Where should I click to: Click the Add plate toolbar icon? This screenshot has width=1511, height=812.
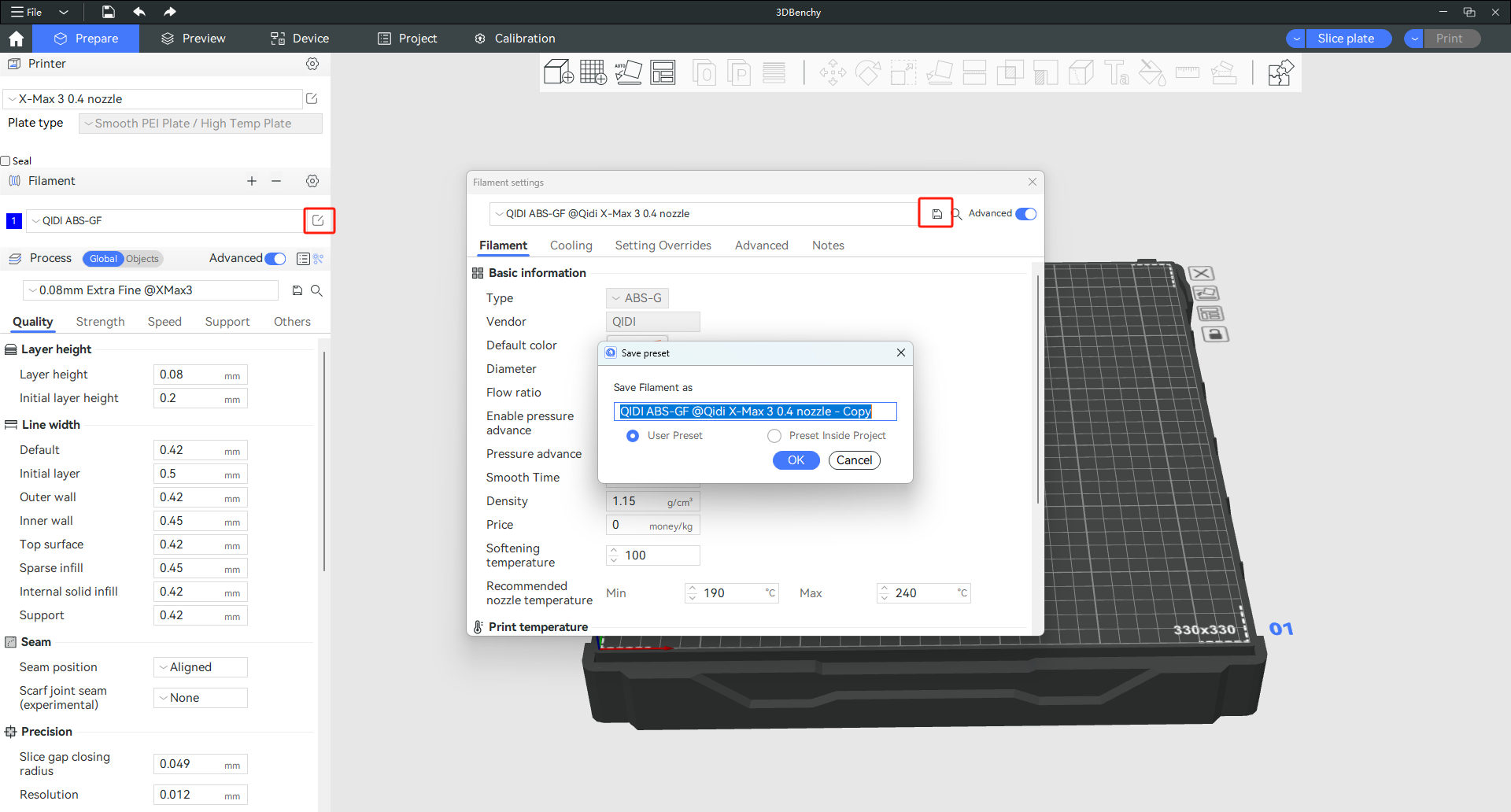(x=593, y=73)
